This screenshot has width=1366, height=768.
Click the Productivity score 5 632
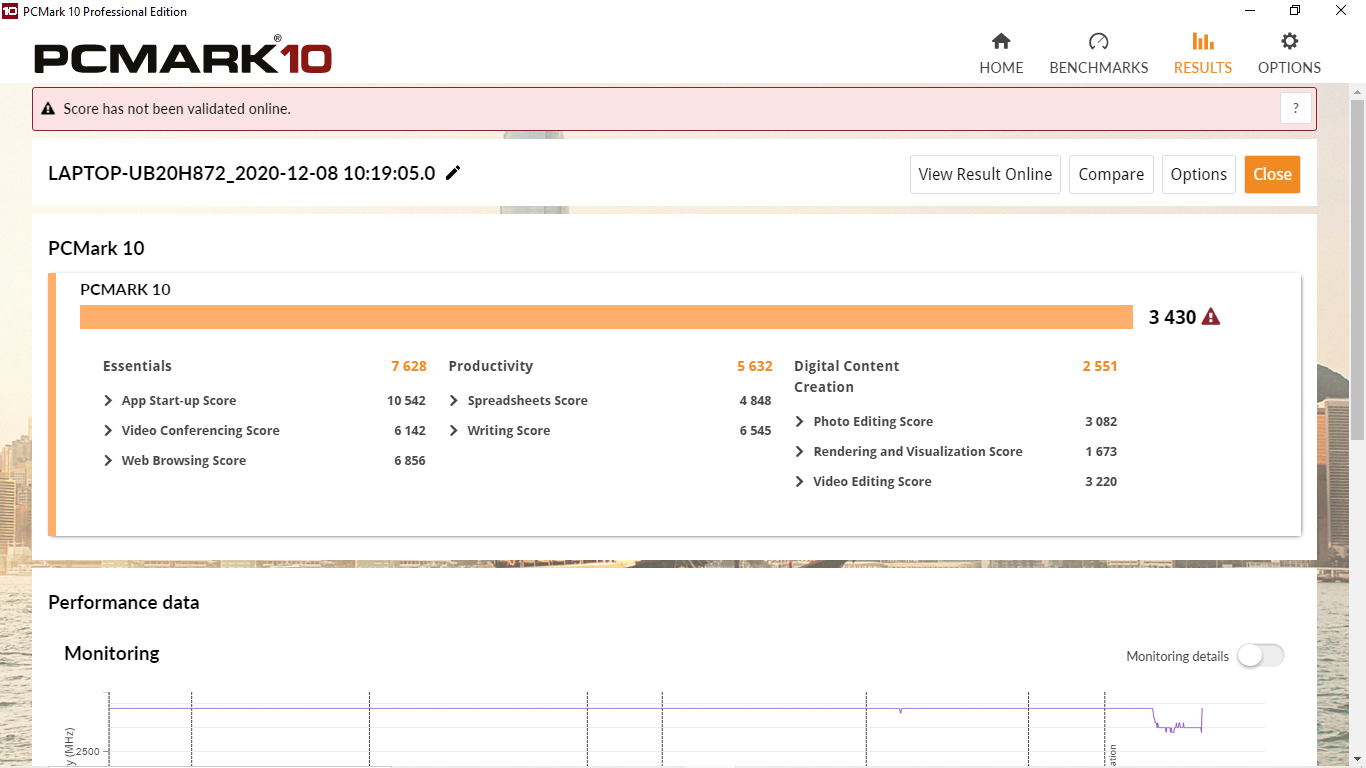(755, 366)
